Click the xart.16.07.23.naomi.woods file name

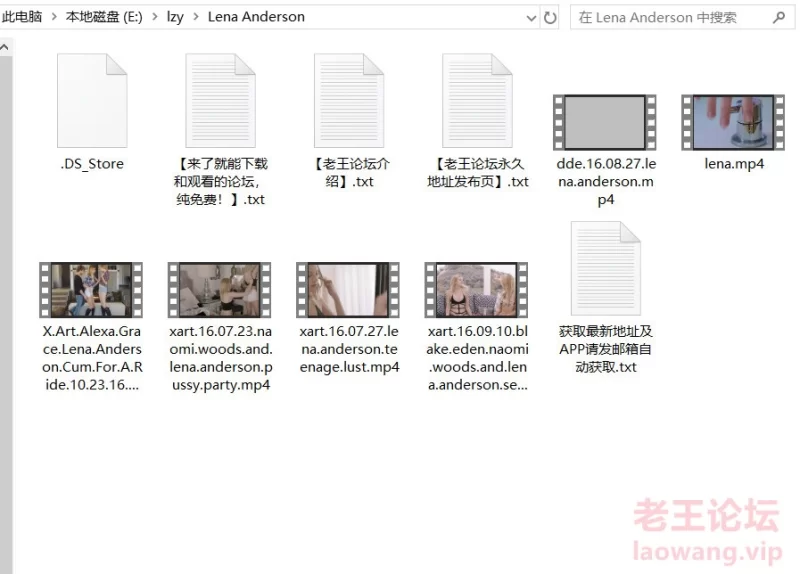pos(221,358)
